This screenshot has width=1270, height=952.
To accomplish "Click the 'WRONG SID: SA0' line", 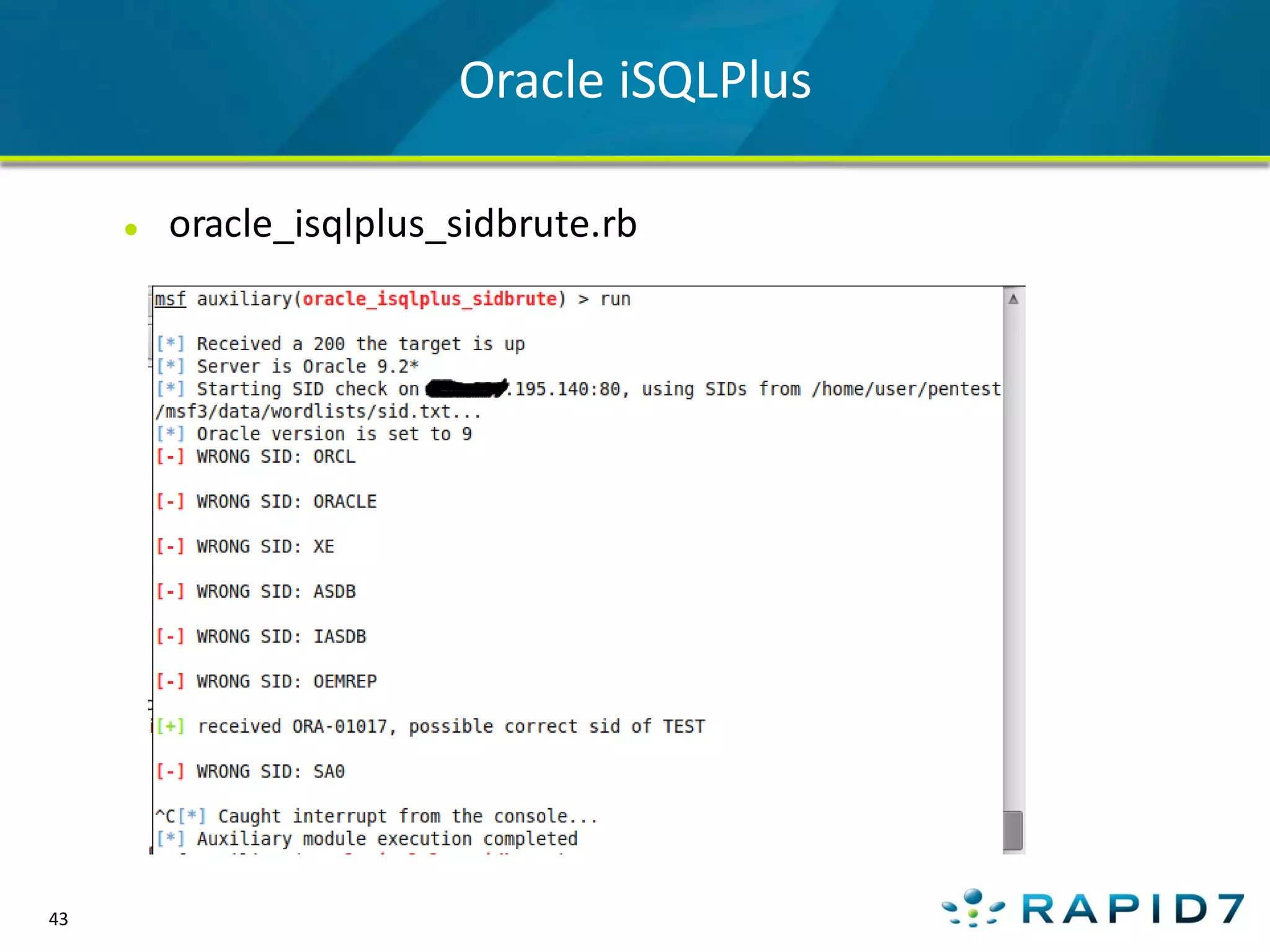I will coord(251,772).
